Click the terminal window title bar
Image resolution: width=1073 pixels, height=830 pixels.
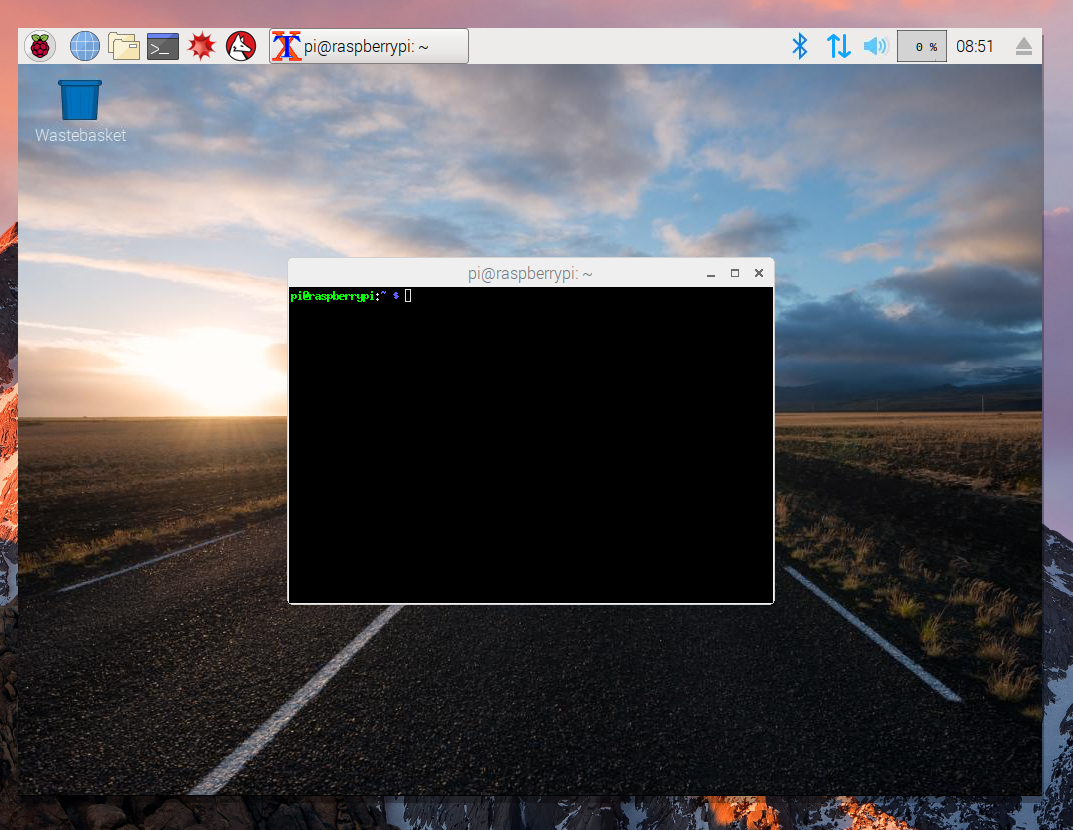(530, 273)
